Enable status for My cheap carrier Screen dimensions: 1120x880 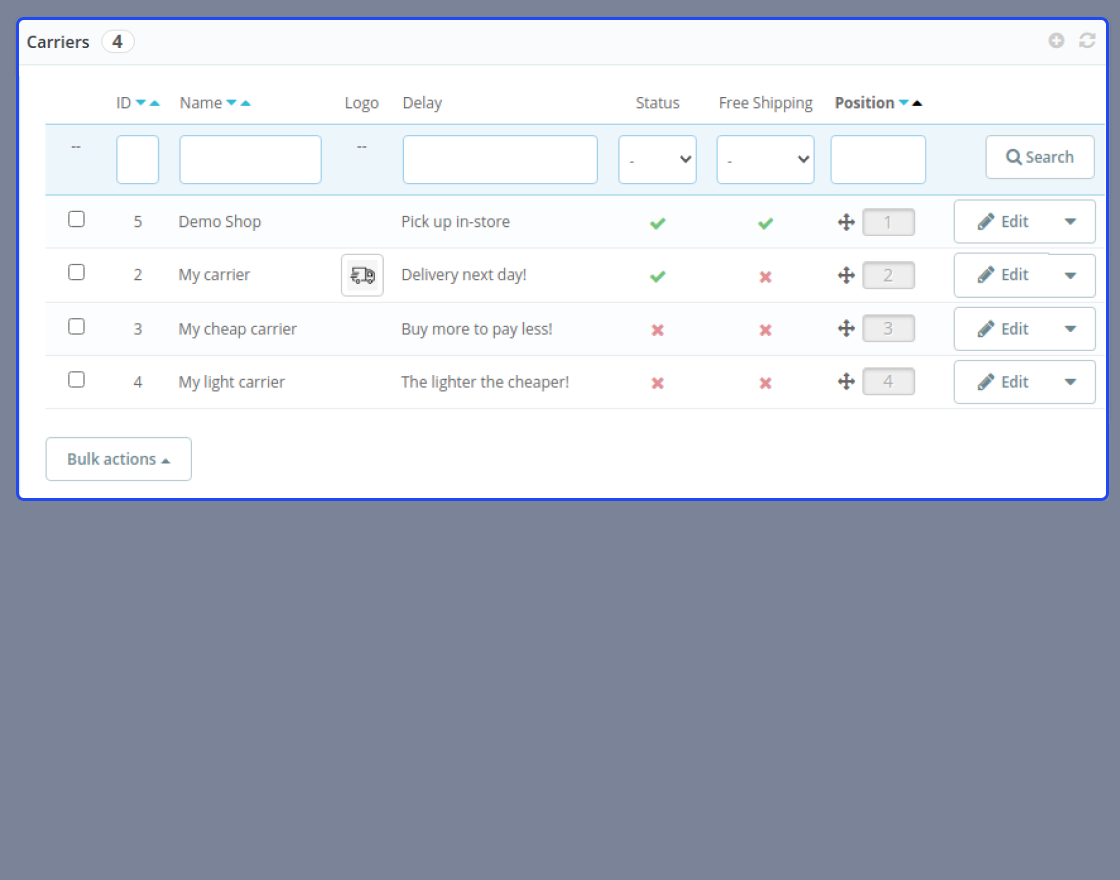tap(658, 330)
